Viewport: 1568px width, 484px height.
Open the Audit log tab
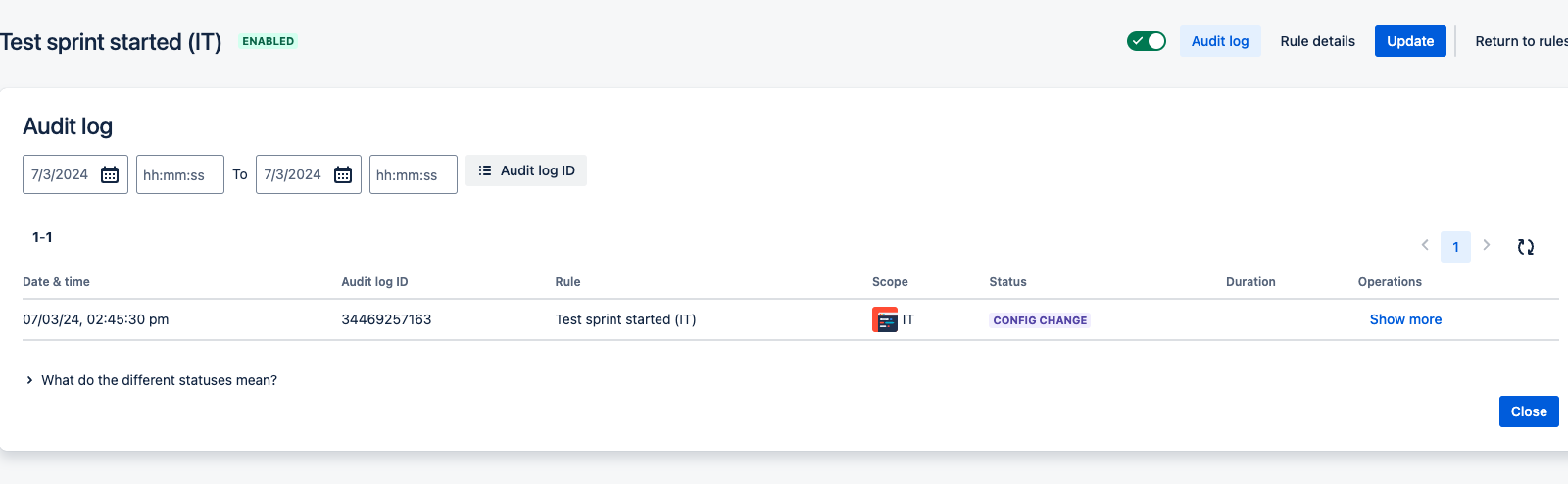[1220, 41]
